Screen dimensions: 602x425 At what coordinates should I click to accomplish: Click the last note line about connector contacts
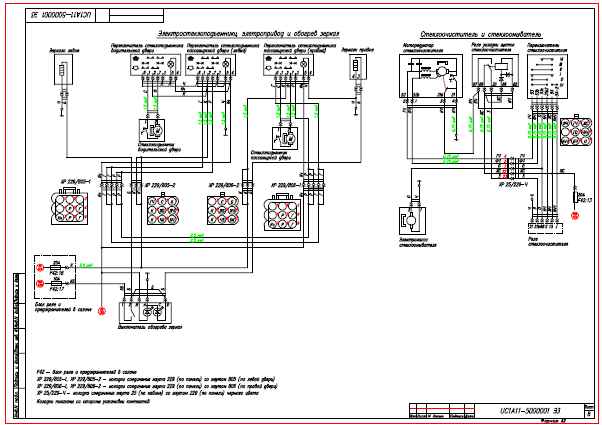coord(93,401)
